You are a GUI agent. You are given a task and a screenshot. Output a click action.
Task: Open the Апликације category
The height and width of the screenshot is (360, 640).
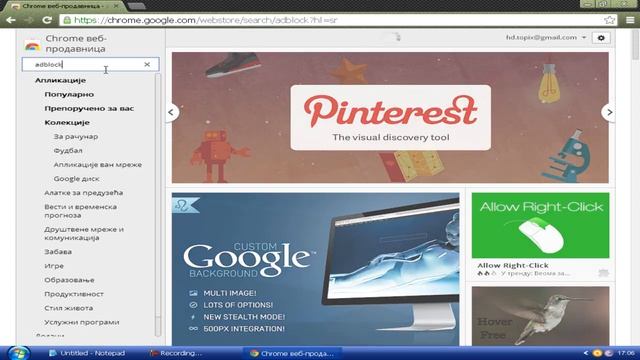pos(60,80)
